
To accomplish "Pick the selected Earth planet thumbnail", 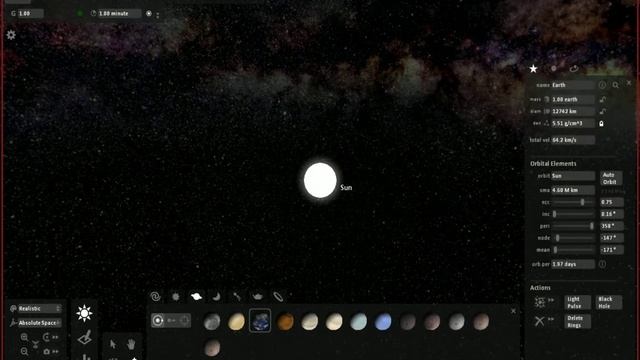I will [x=260, y=321].
